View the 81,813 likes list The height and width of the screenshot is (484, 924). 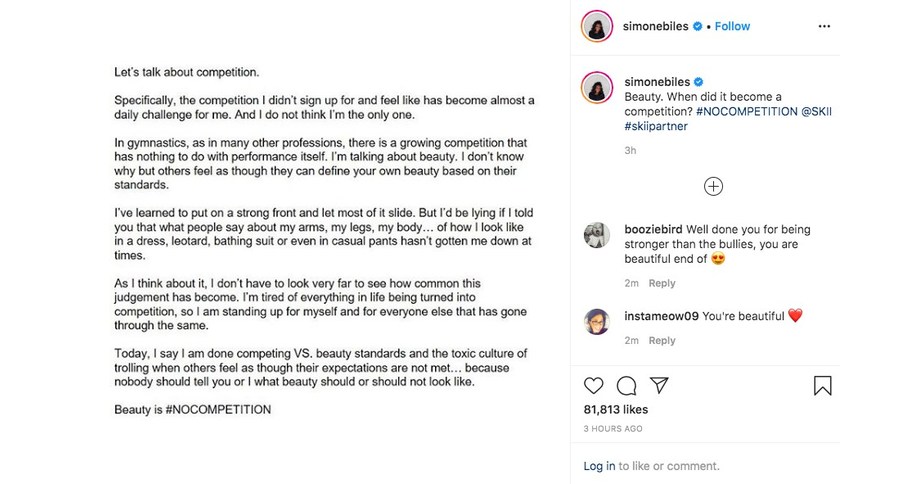(x=615, y=409)
